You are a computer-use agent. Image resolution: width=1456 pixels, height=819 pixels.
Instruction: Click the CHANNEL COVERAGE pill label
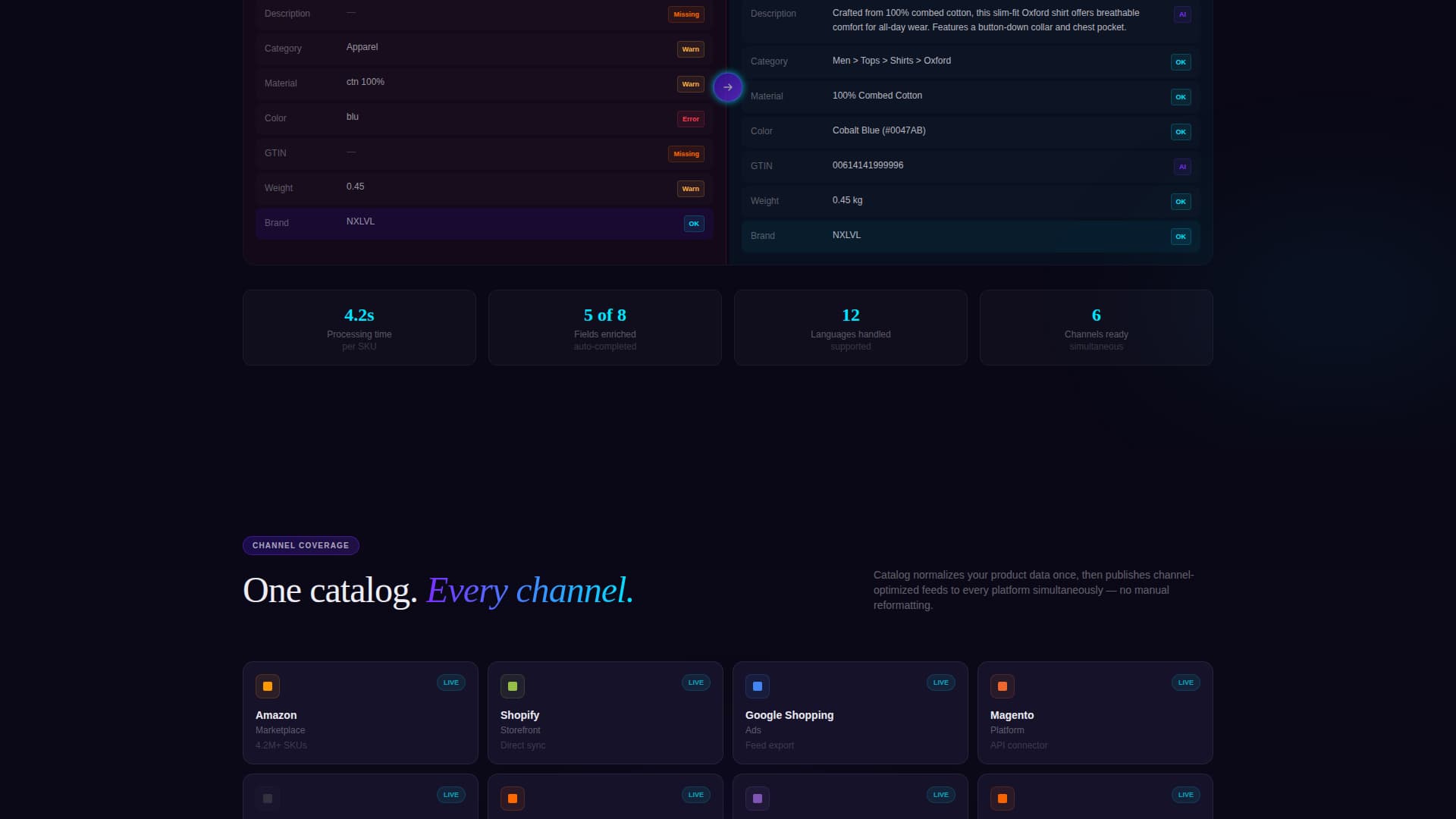301,545
